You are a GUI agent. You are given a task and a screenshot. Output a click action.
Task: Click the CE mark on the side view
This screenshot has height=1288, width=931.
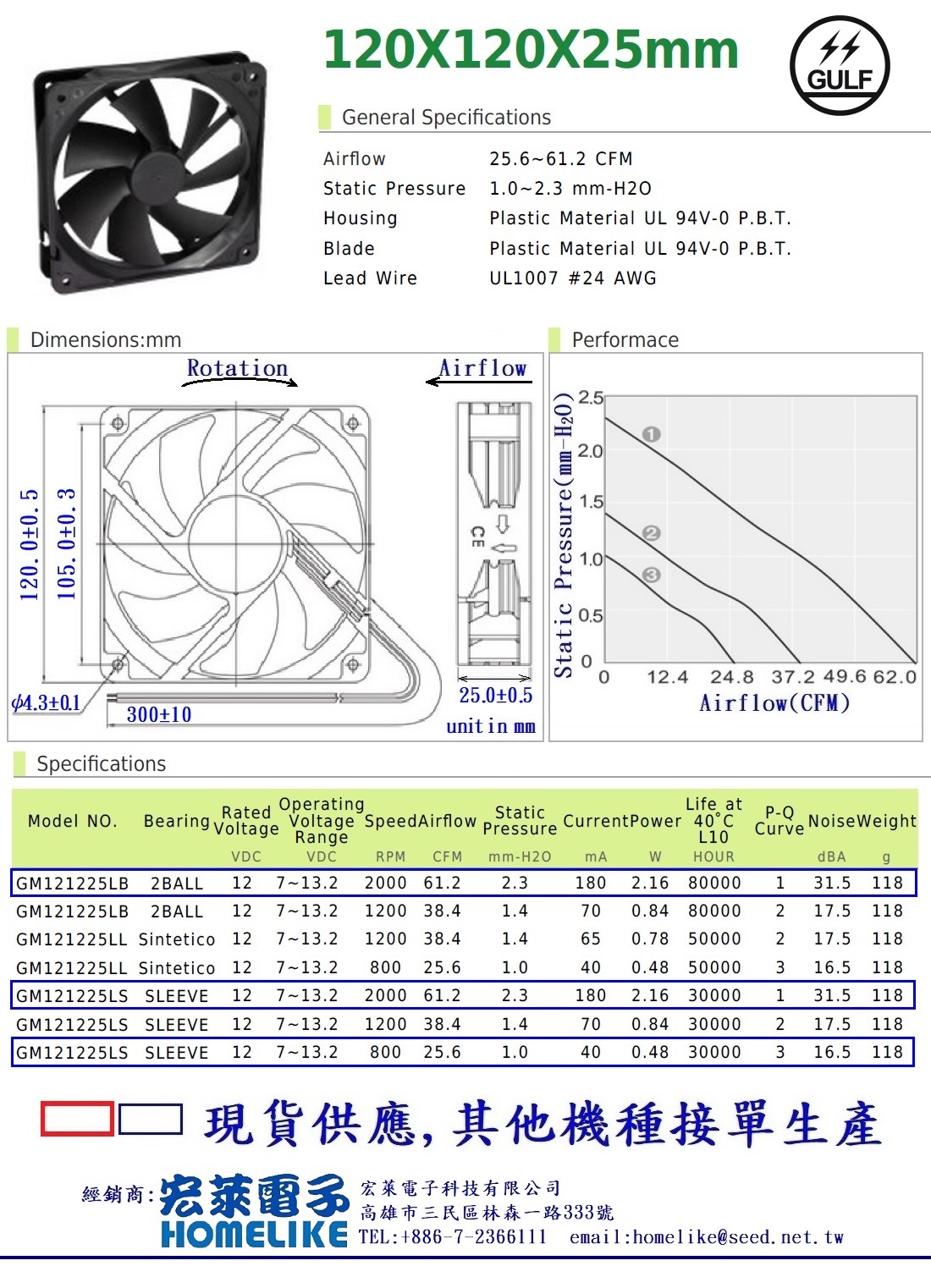pyautogui.click(x=477, y=537)
